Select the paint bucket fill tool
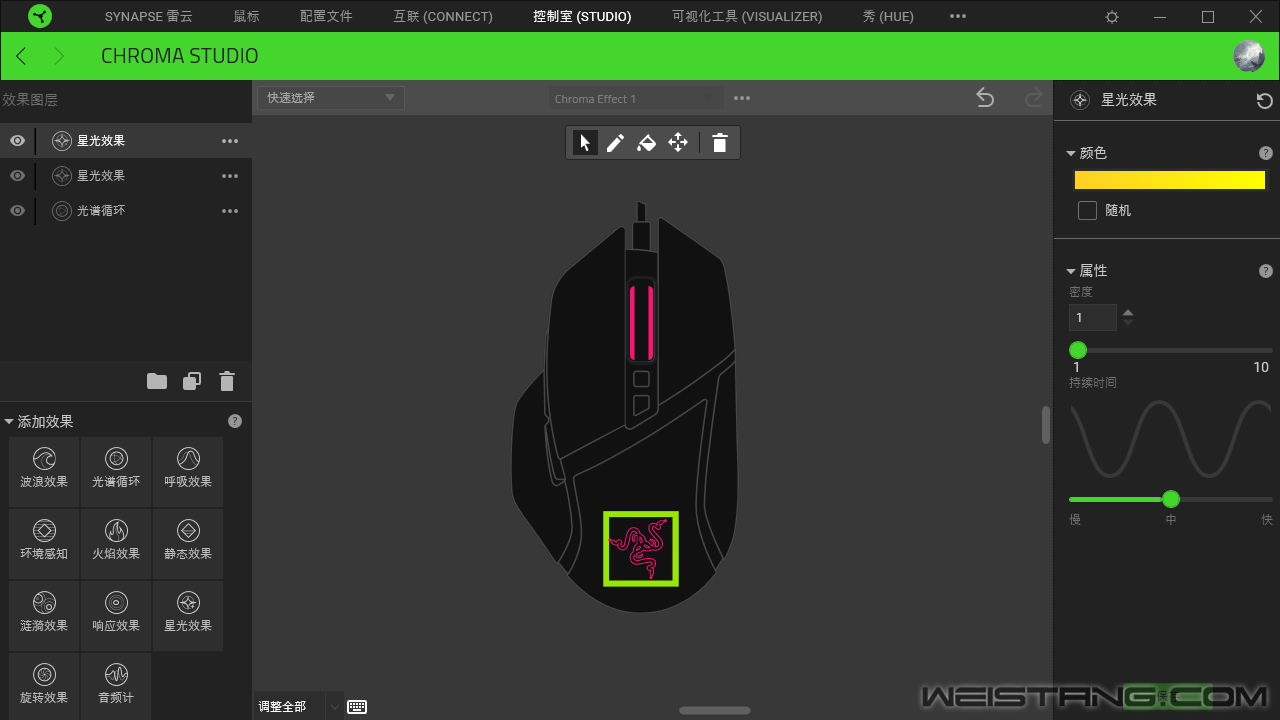The width and height of the screenshot is (1280, 720). pyautogui.click(x=646, y=143)
